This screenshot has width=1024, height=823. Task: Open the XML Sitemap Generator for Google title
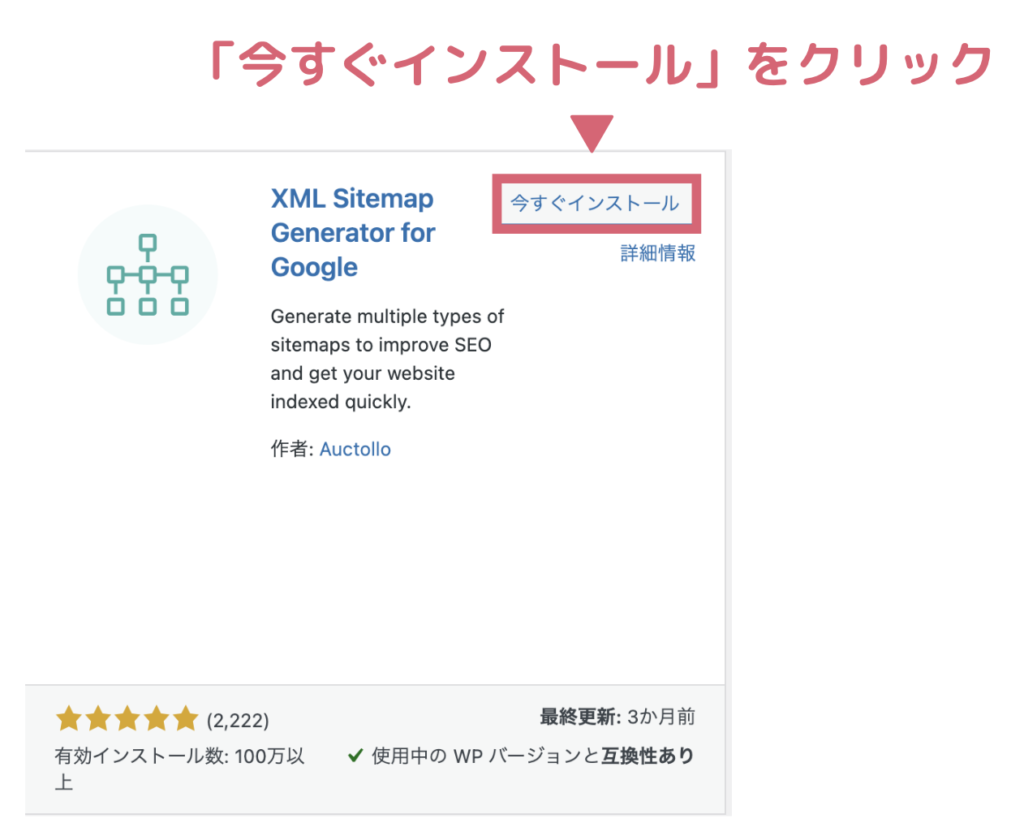coord(353,233)
